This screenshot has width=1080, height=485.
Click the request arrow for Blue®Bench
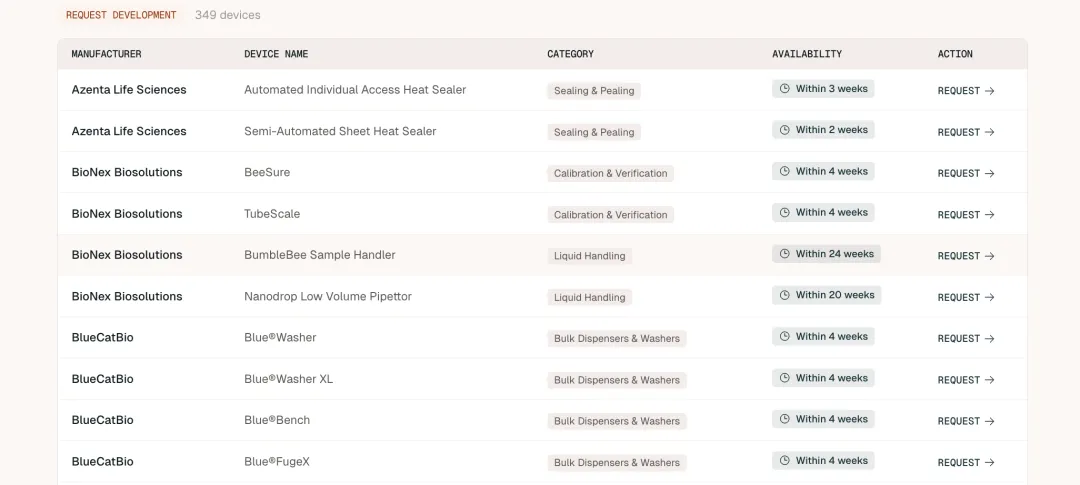click(989, 421)
